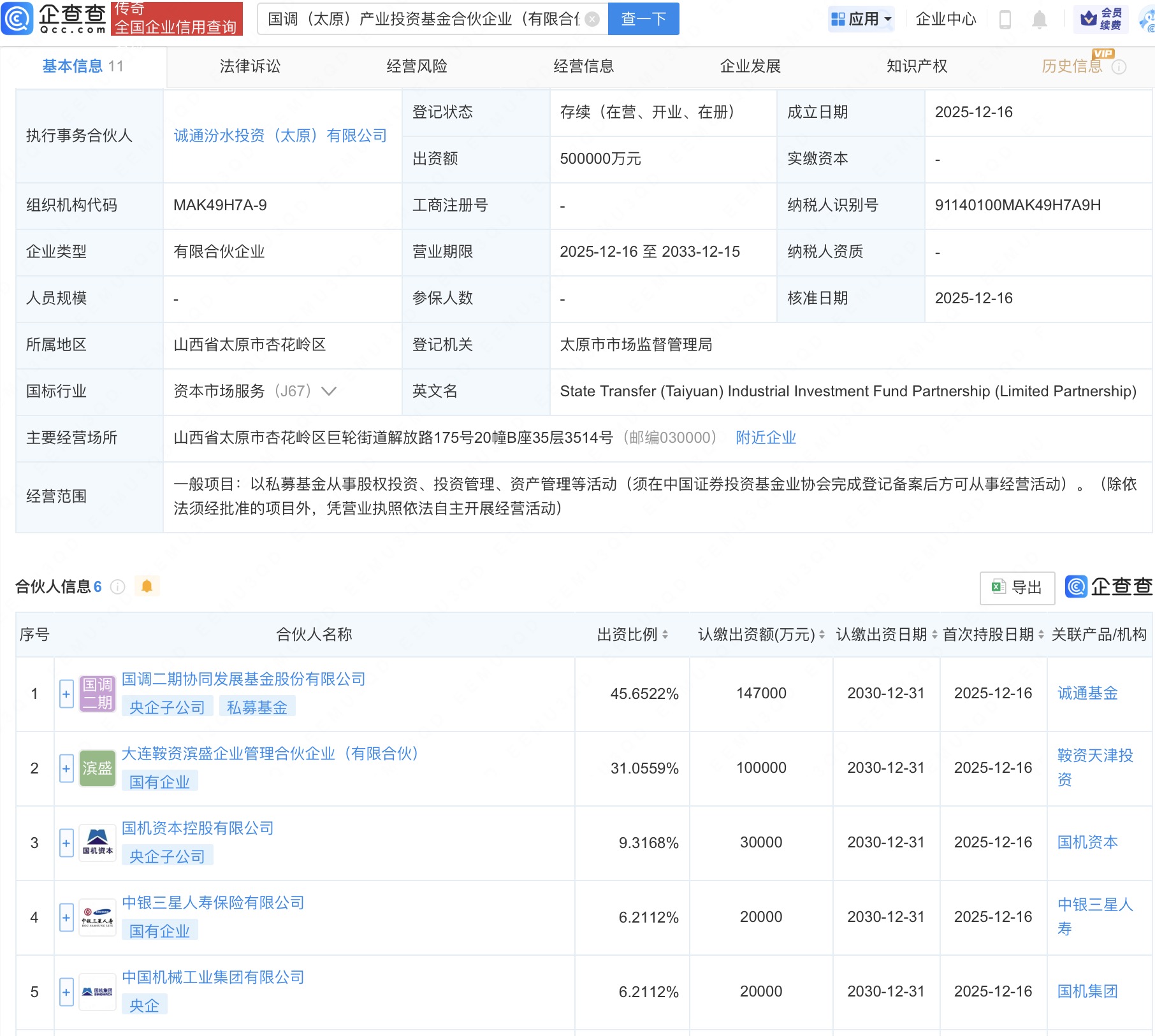Open the 应用 dropdown menu

tap(861, 18)
